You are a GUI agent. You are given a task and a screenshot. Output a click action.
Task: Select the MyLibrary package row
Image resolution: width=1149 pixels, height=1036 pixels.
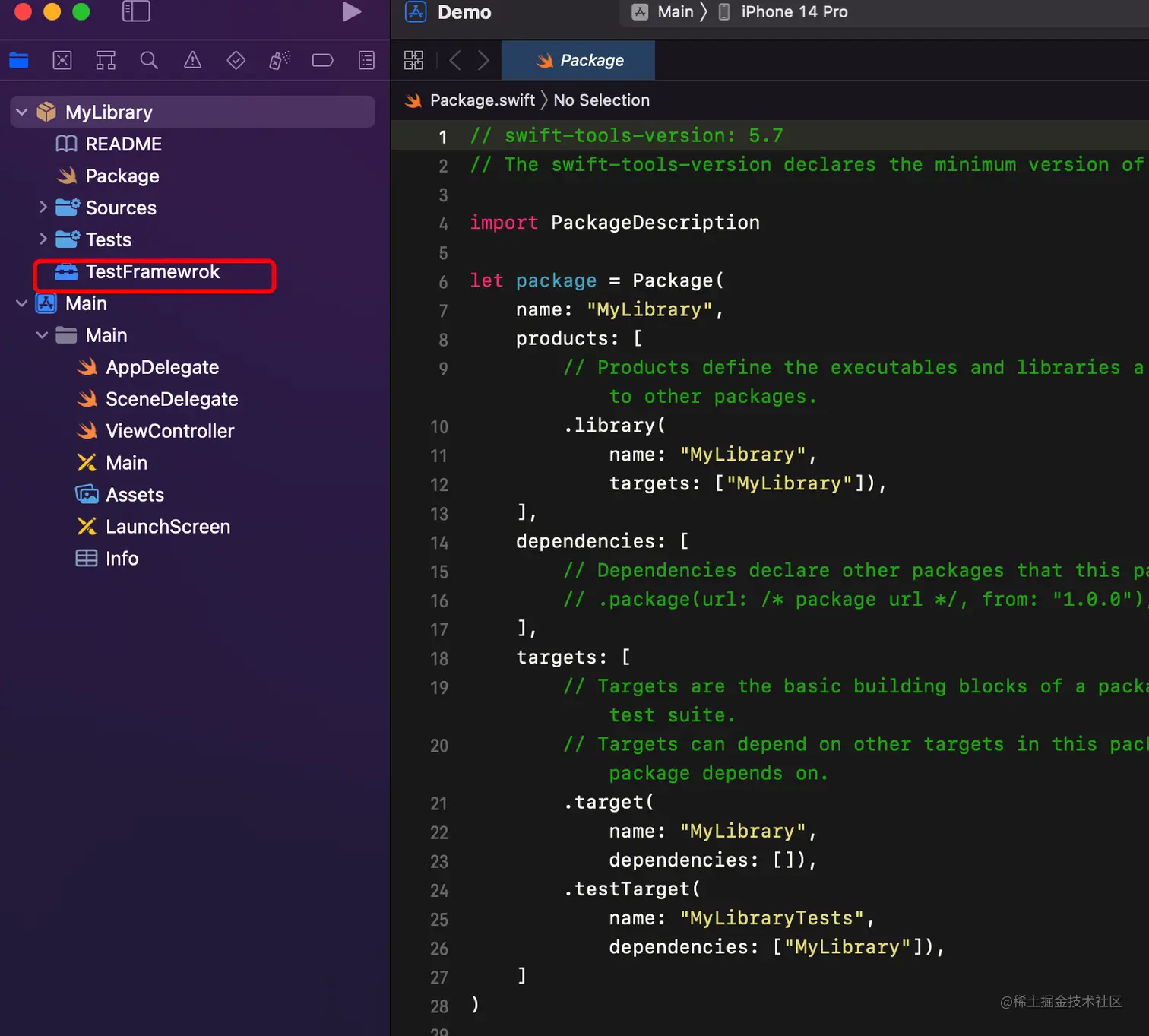coord(192,112)
